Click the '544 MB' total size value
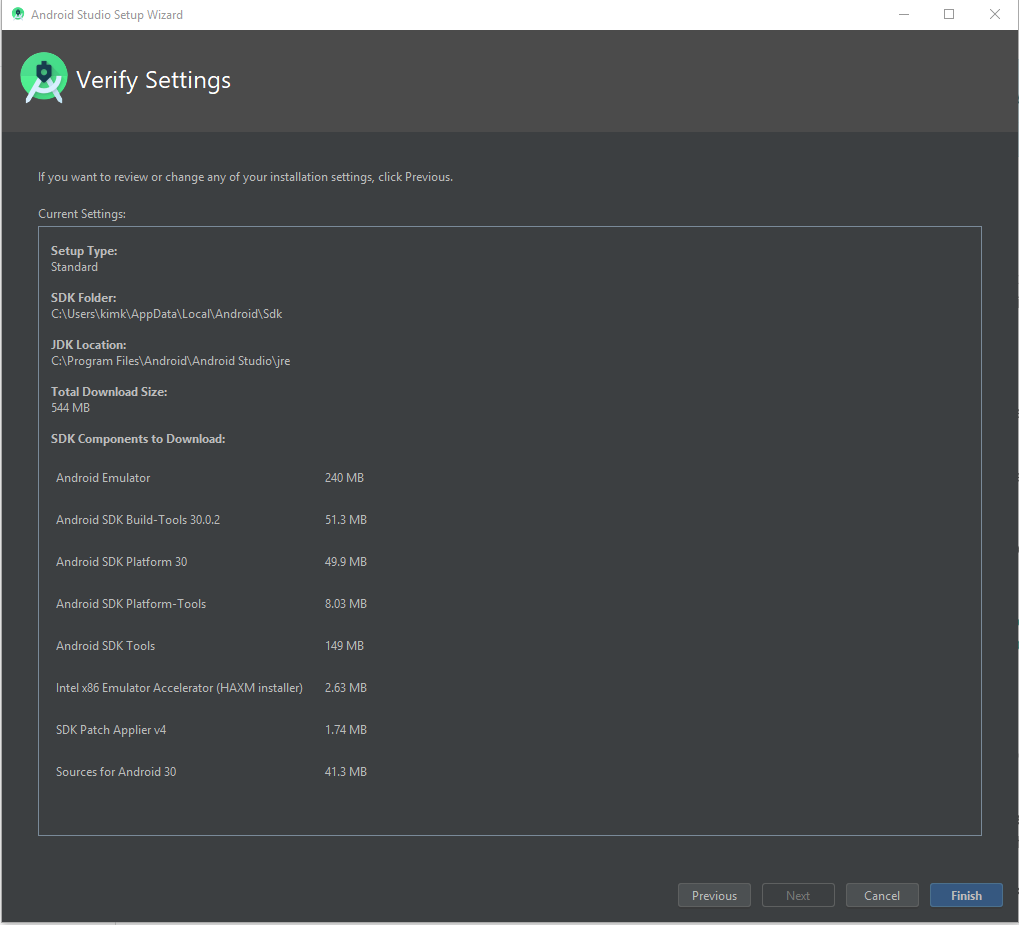 70,408
